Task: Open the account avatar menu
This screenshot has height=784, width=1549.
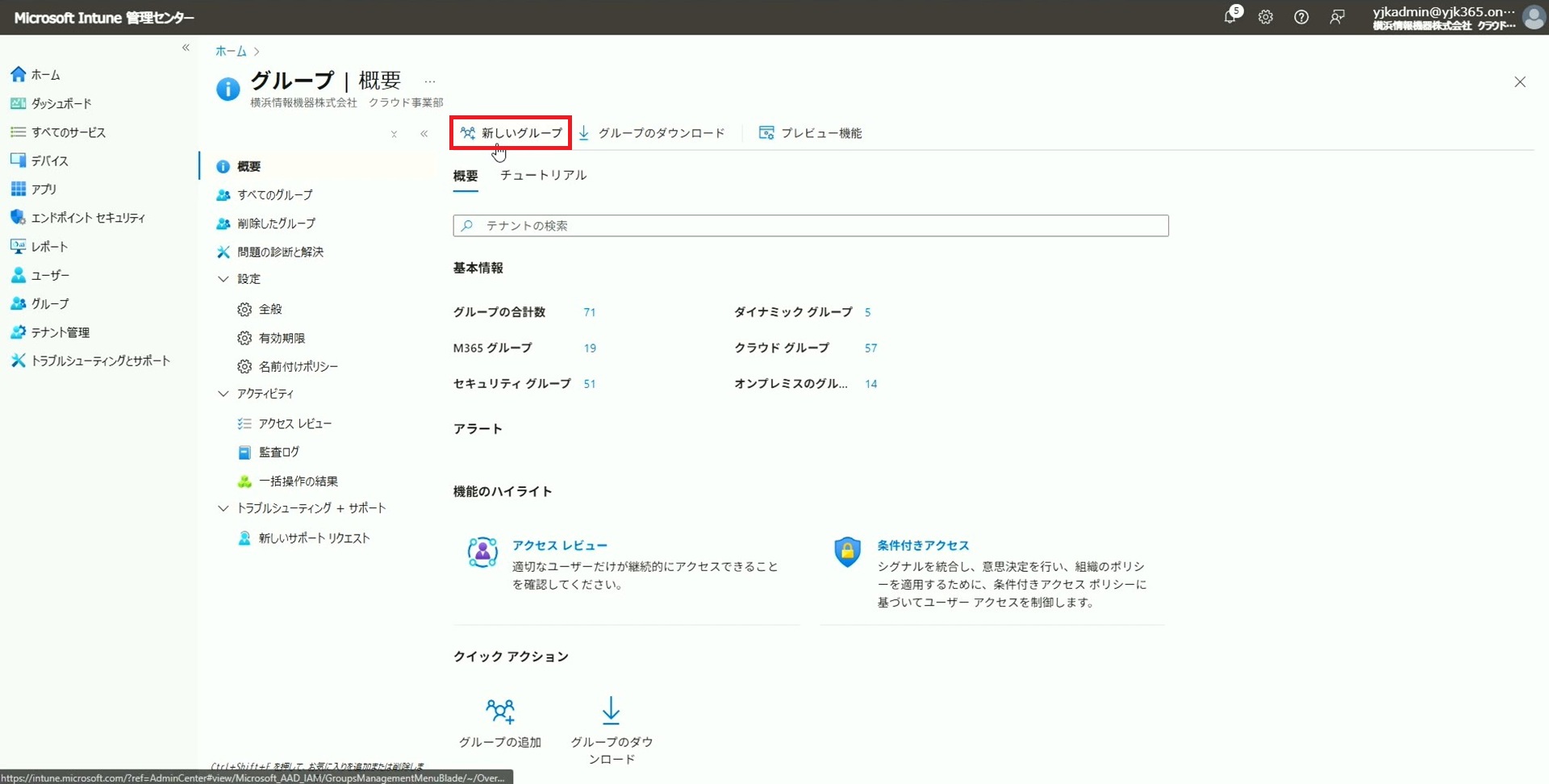Action: coord(1534,17)
